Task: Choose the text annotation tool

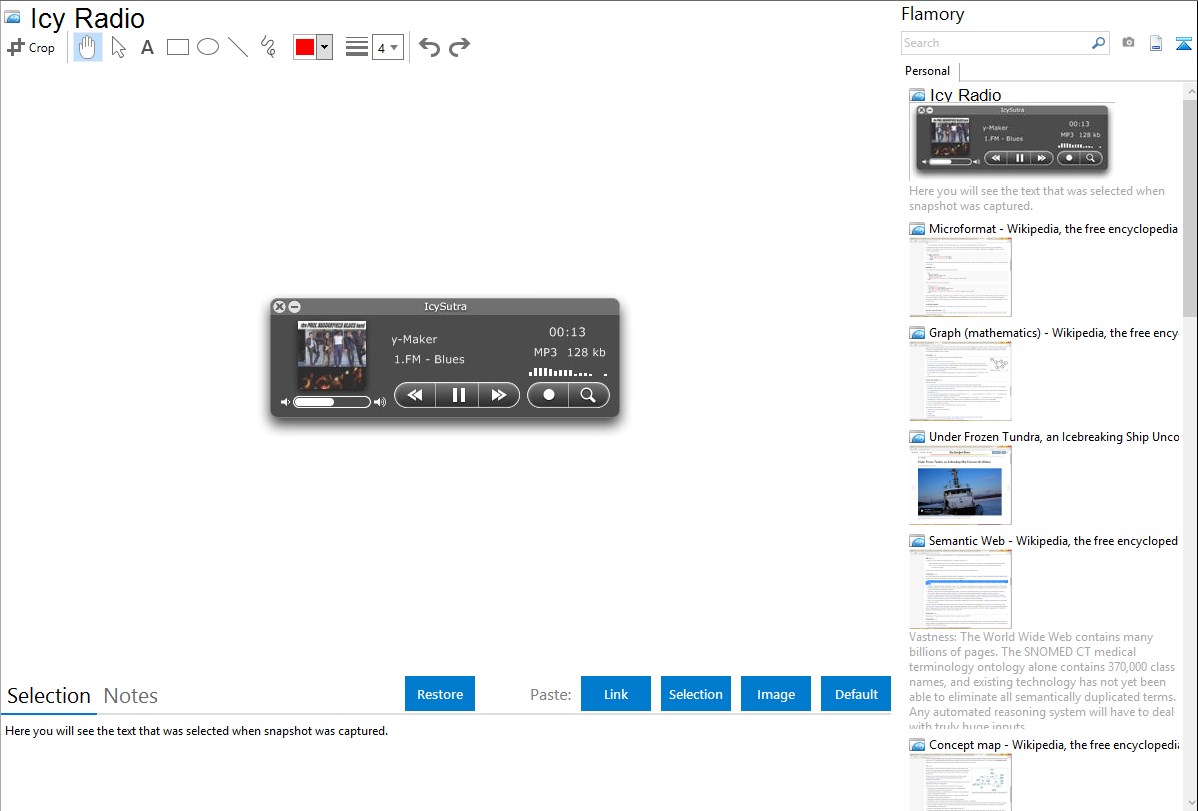Action: click(x=147, y=47)
